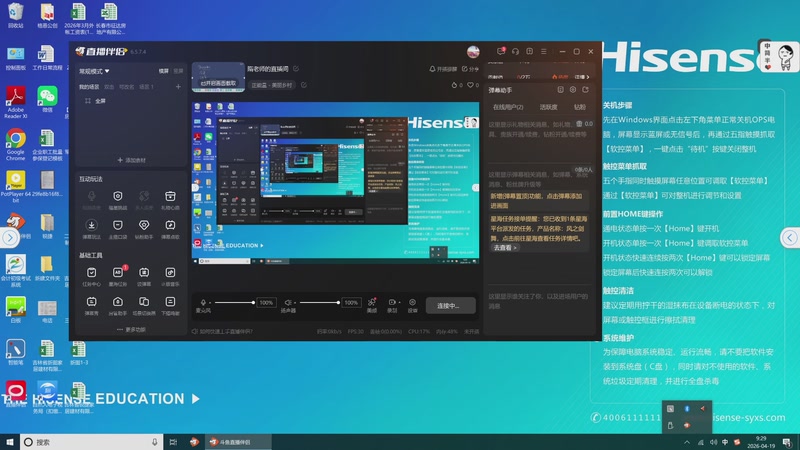Screen dimensions: 800x450
Task: Switch to the 在线用户(2) tab
Action: [508, 107]
